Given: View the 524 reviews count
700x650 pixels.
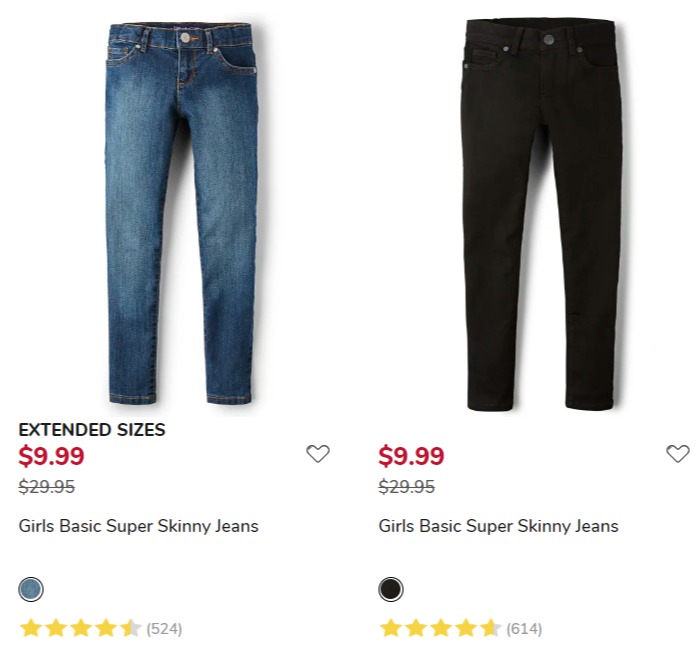Looking at the screenshot, I should (x=164, y=629).
